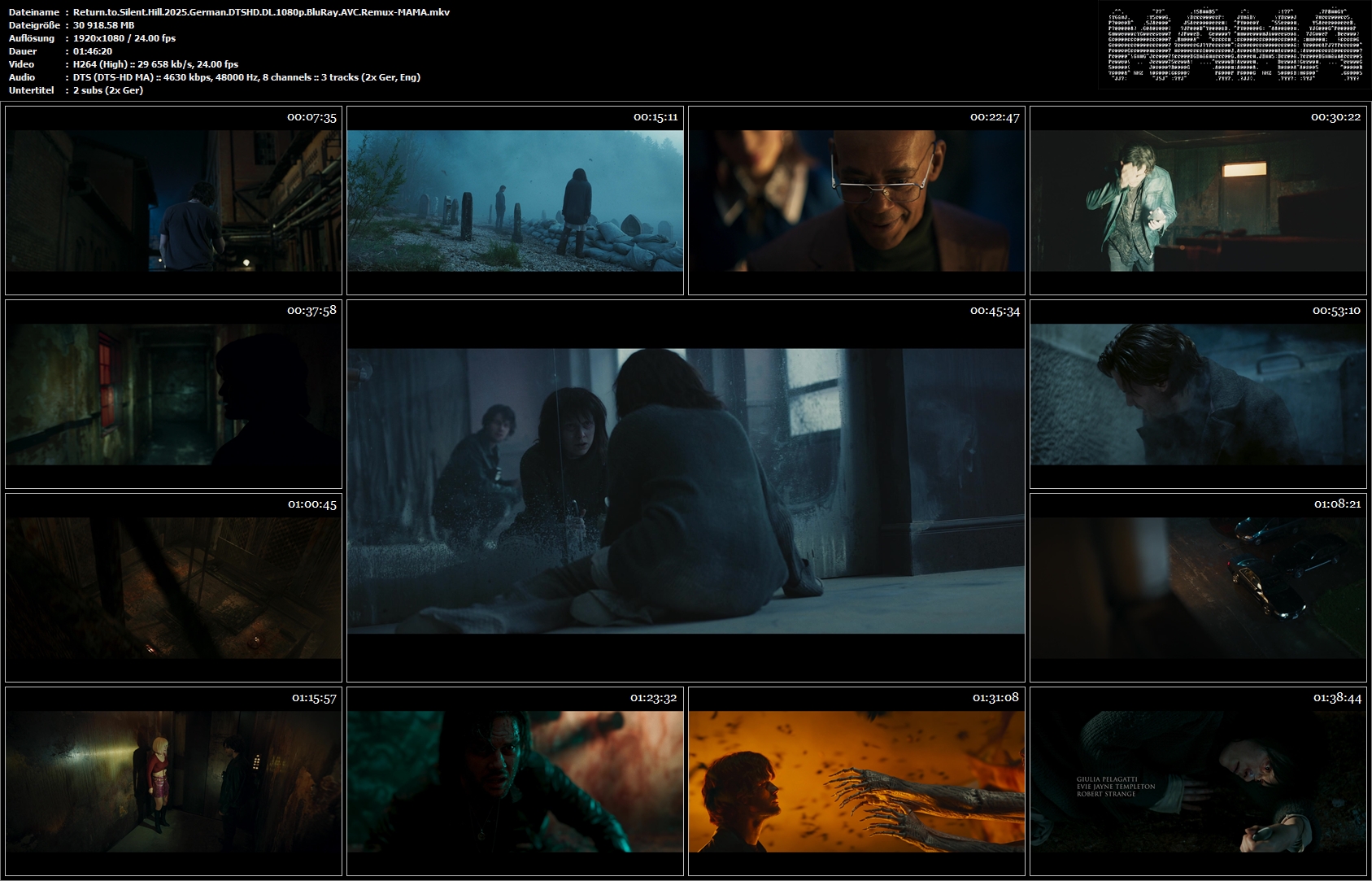Select the thumbnail at 01:15:57

click(173, 781)
